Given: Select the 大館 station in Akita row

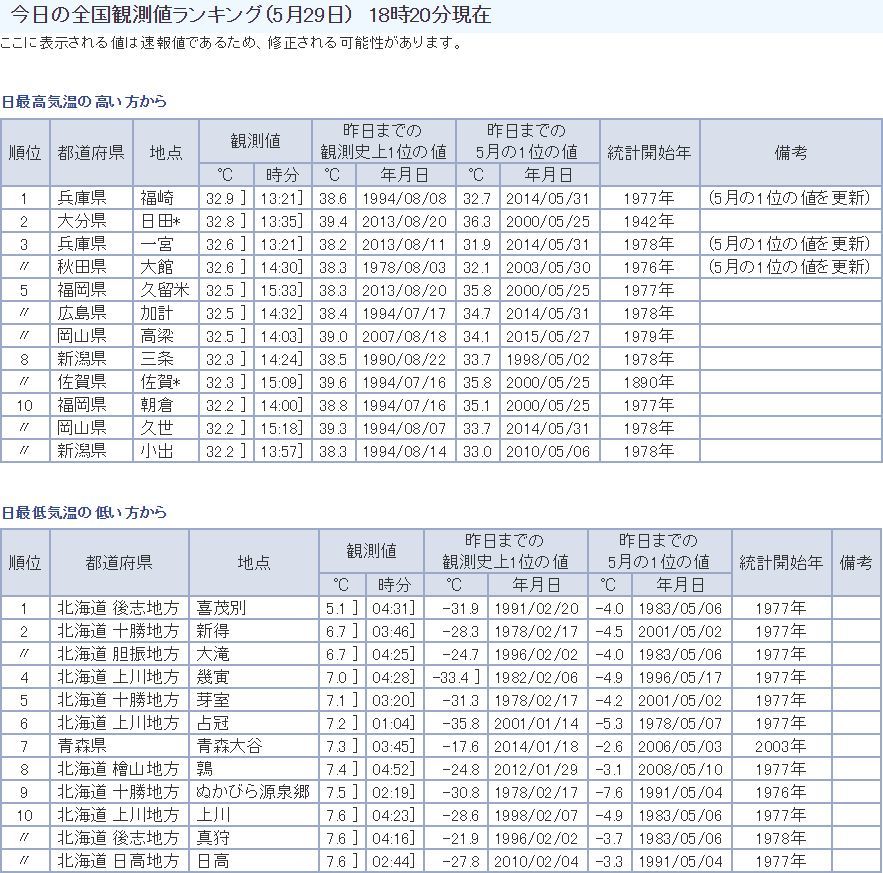Looking at the screenshot, I should (157, 267).
